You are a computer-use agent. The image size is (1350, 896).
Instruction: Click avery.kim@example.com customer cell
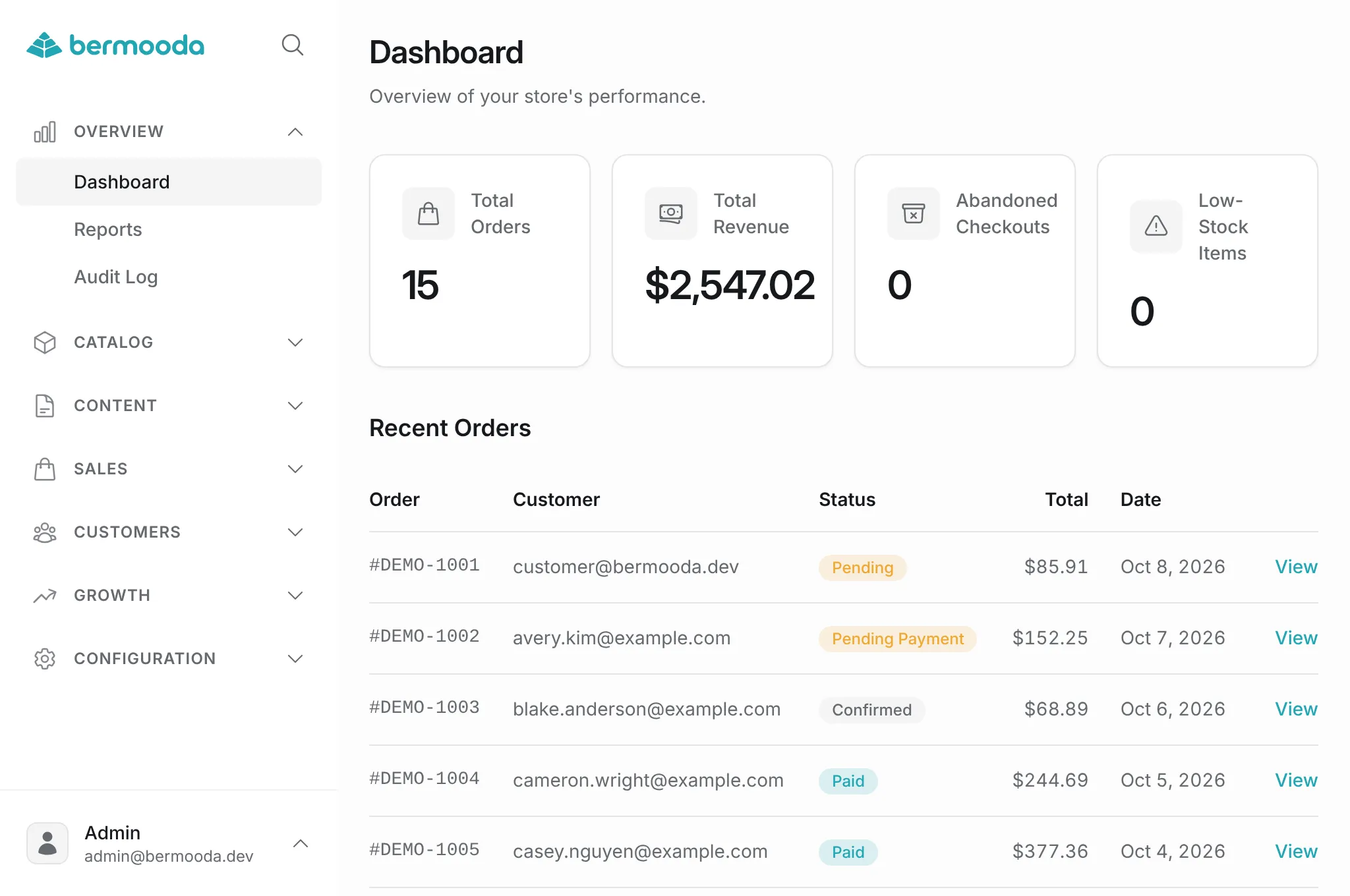622,638
